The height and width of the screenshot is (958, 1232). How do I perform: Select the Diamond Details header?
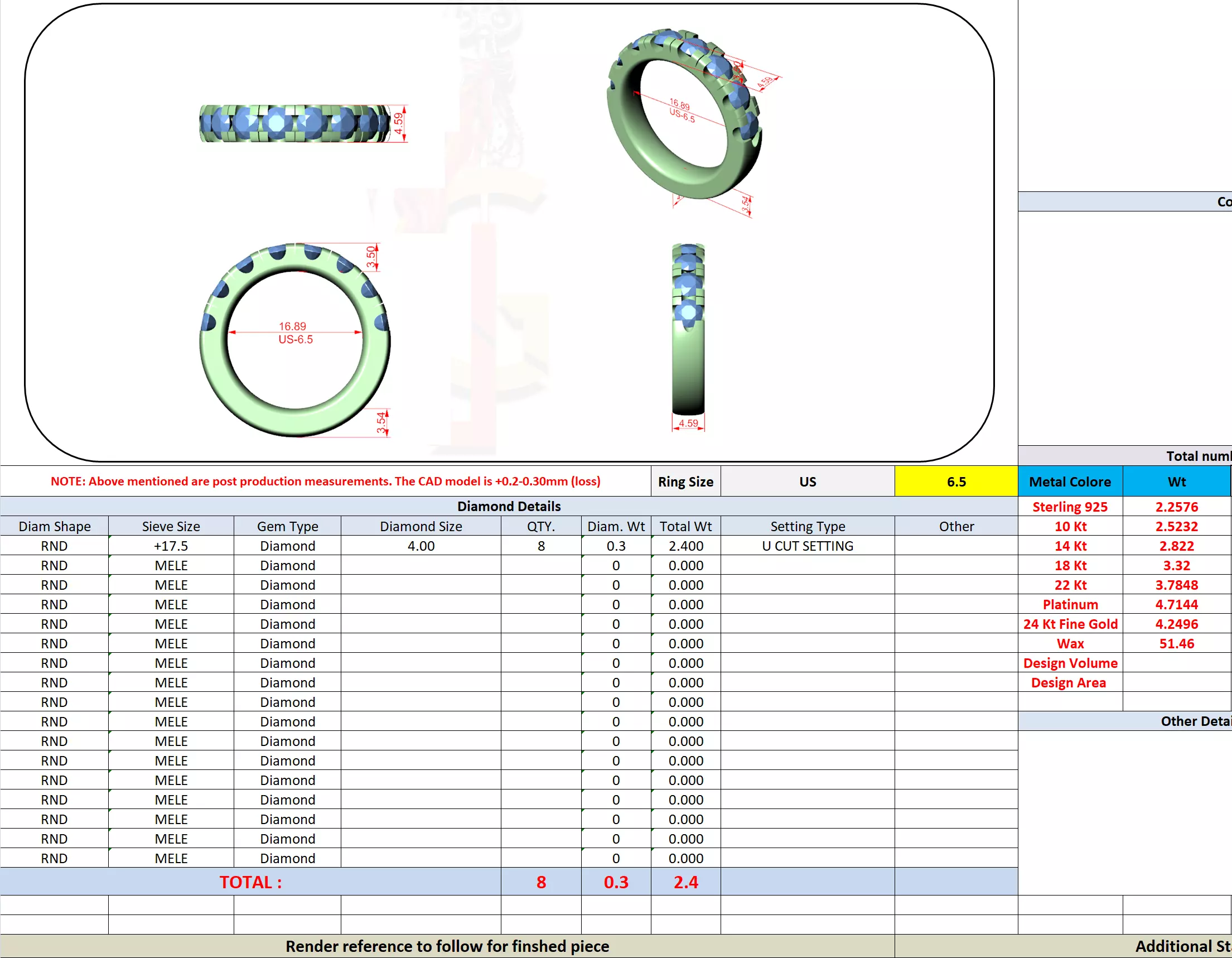click(x=508, y=506)
